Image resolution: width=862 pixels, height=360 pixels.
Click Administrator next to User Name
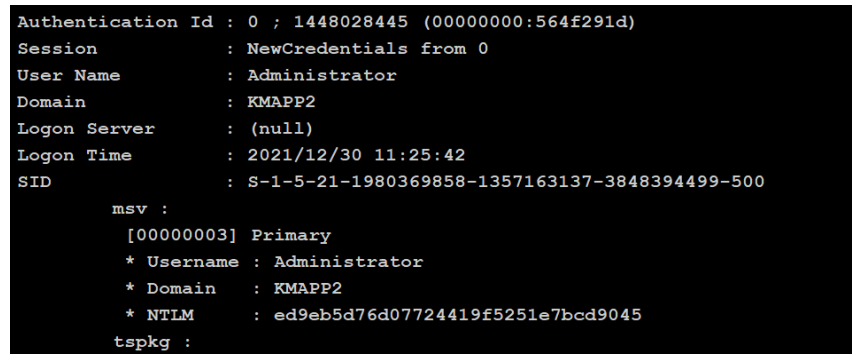pyautogui.click(x=322, y=75)
